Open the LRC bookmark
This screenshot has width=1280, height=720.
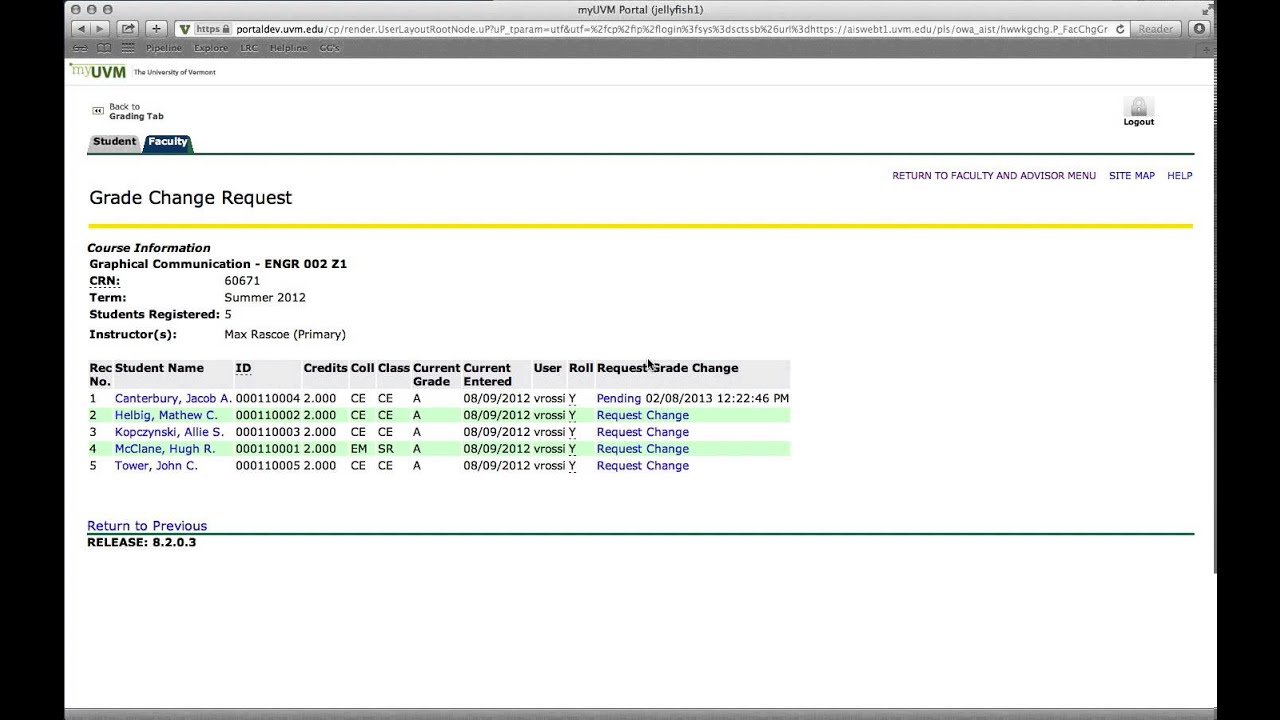[247, 48]
